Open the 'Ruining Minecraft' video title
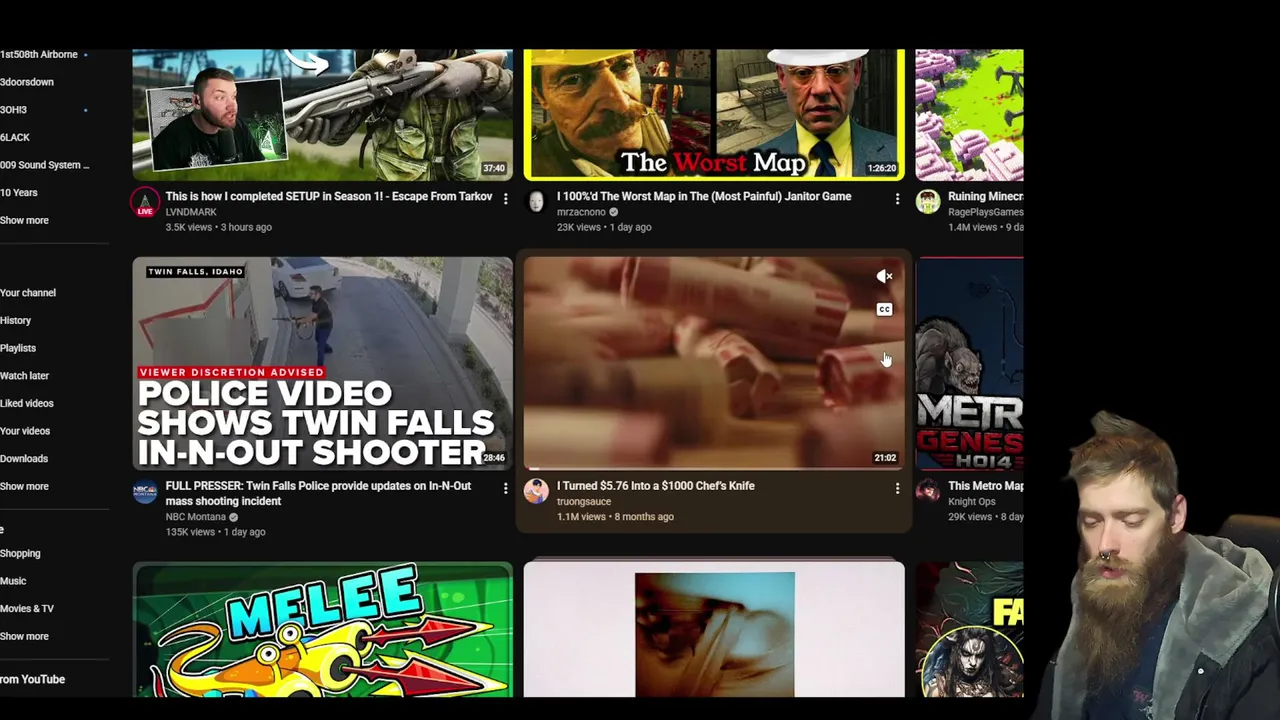Image resolution: width=1280 pixels, height=720 pixels. pyautogui.click(x=985, y=196)
